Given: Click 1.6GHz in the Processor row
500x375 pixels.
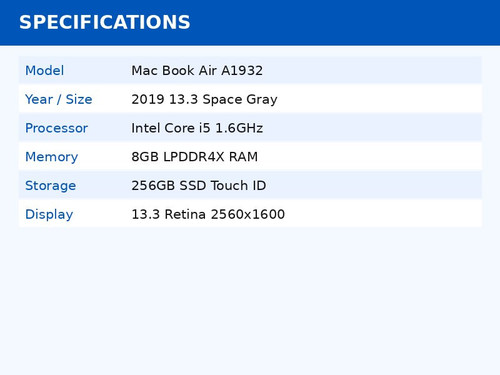Looking at the screenshot, I should 239,128.
